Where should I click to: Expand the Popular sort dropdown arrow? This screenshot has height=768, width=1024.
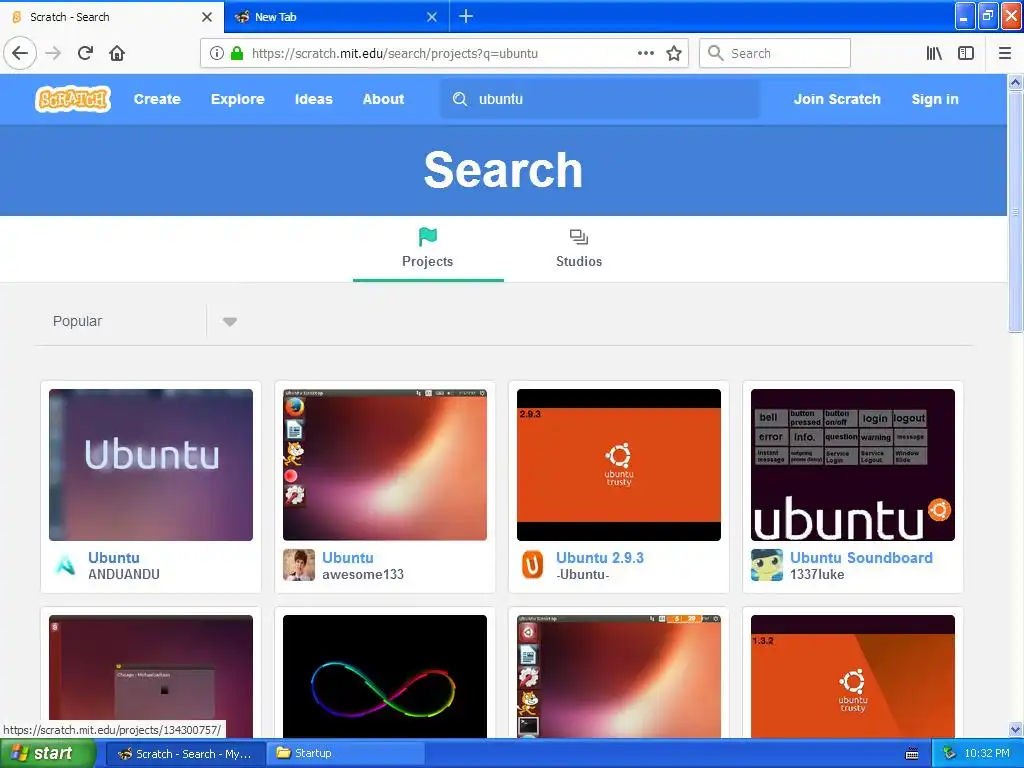click(229, 321)
